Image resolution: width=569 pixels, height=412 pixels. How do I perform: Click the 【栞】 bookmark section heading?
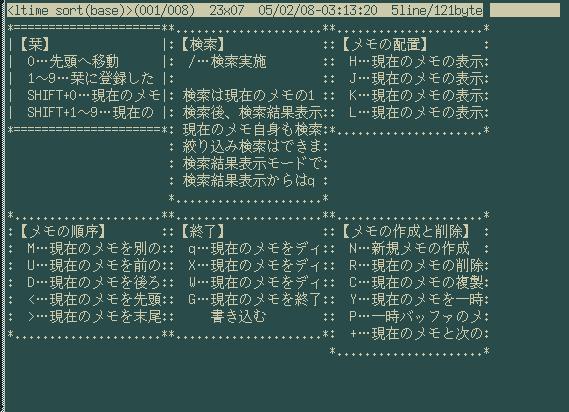pos(34,45)
